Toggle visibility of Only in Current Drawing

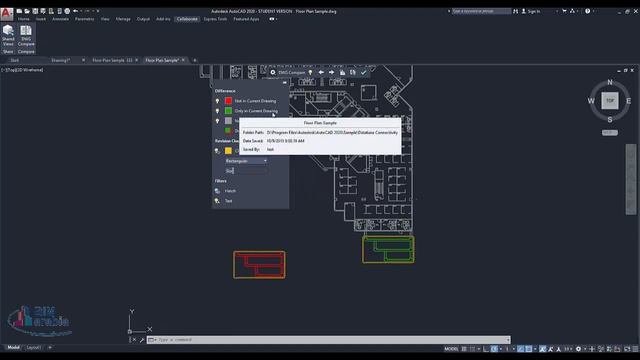[217, 111]
